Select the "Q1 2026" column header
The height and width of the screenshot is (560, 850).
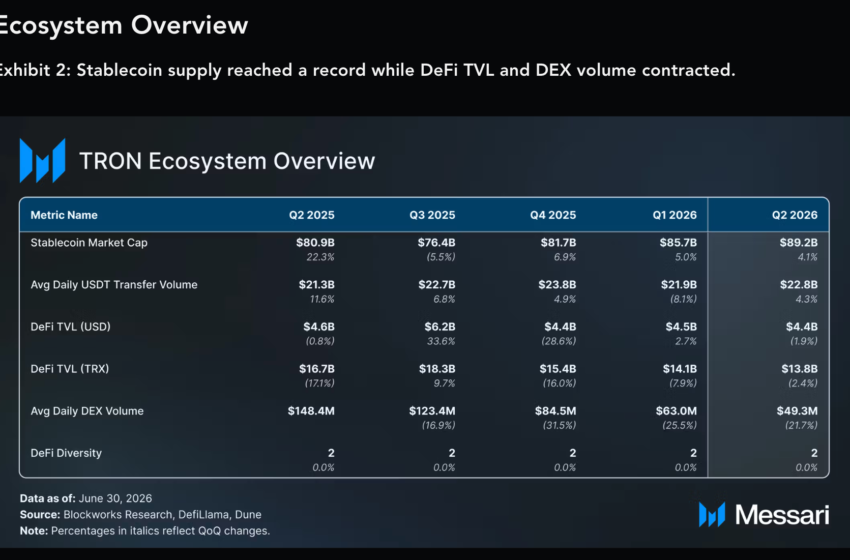pos(674,215)
